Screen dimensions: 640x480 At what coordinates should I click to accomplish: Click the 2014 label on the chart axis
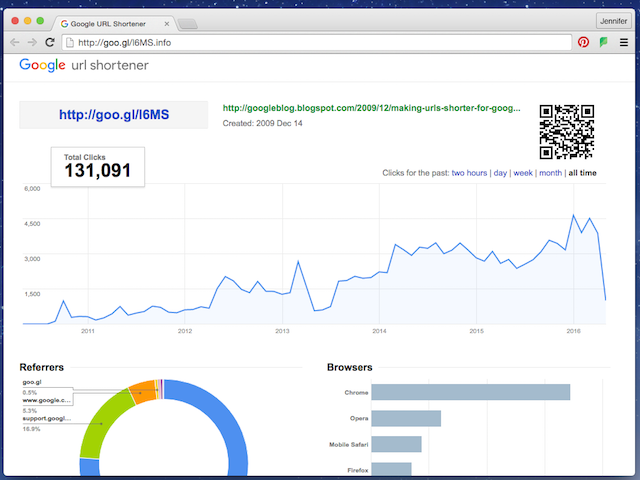point(379,331)
